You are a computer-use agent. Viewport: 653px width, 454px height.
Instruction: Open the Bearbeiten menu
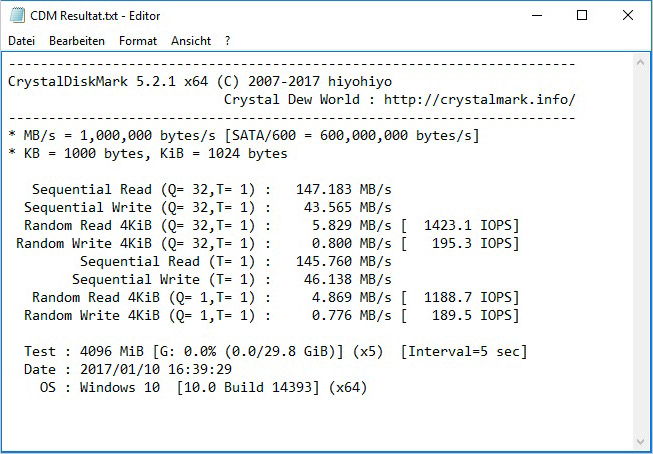77,41
